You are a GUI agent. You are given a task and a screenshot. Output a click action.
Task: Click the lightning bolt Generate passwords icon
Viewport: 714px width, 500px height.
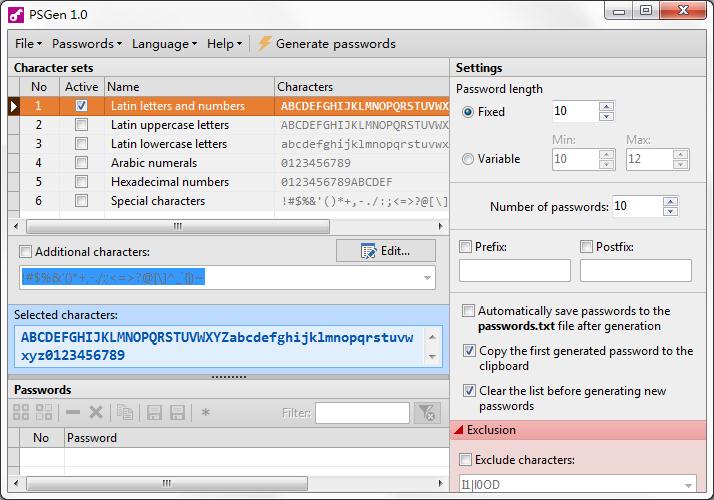(265, 44)
